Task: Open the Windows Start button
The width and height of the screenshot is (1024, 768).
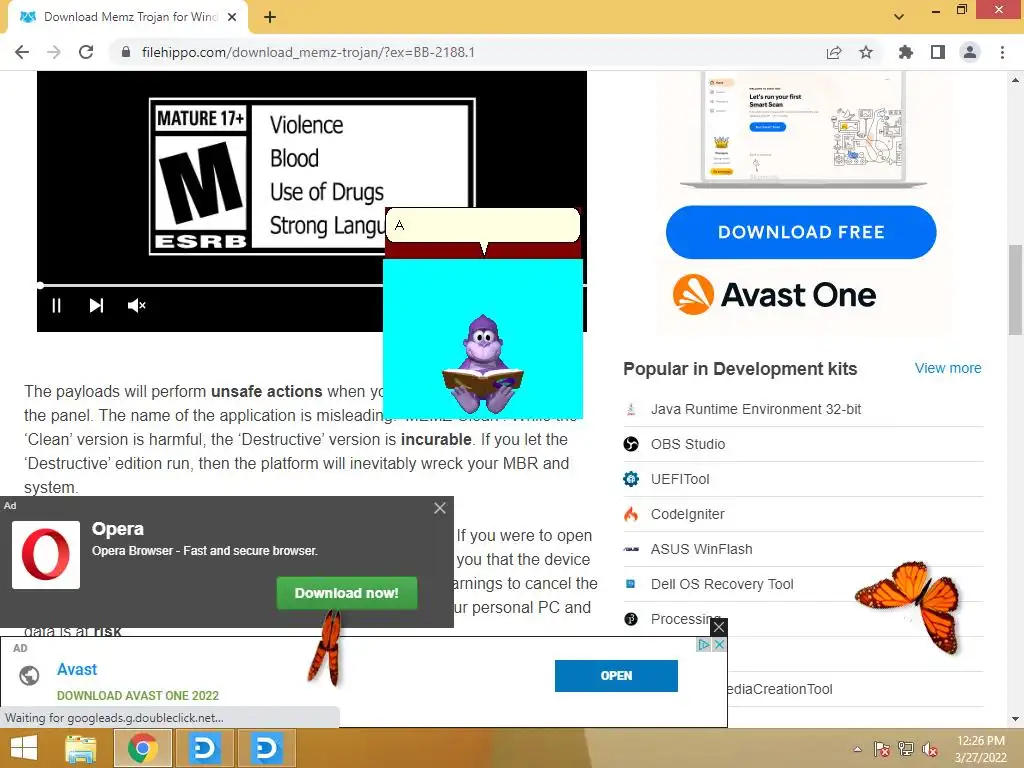Action: click(24, 748)
